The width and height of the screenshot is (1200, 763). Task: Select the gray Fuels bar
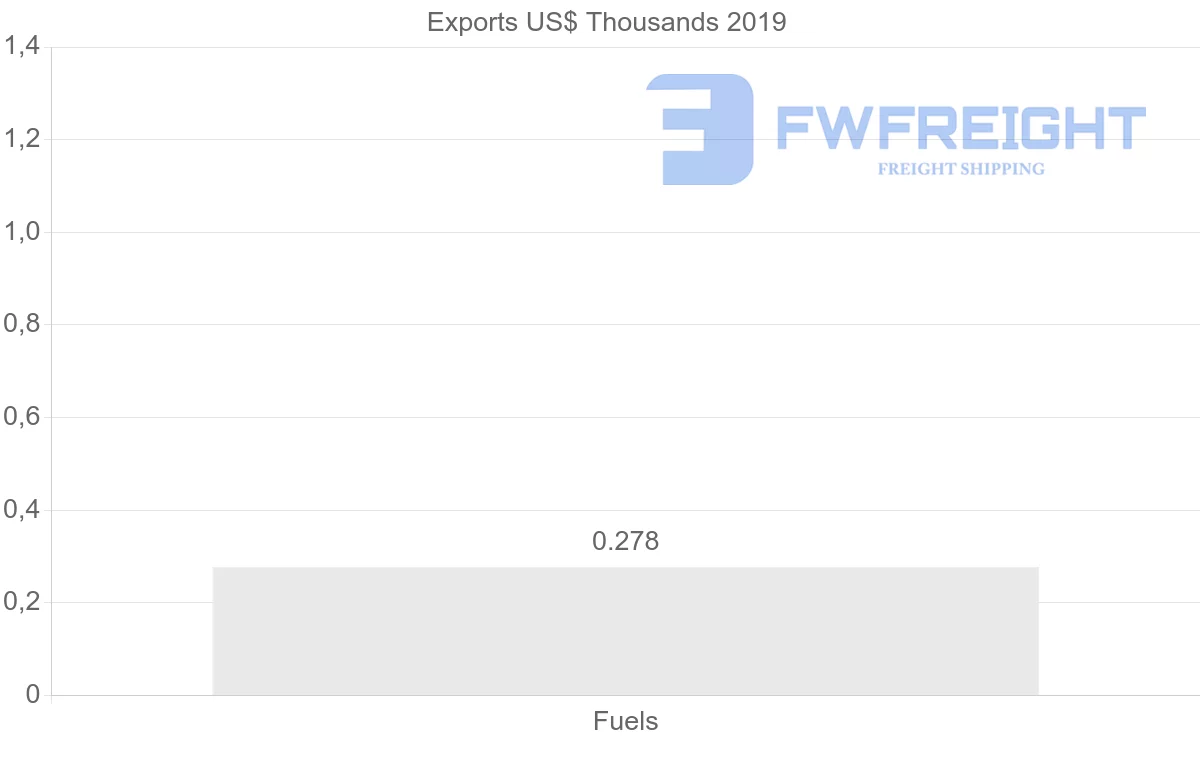[625, 631]
